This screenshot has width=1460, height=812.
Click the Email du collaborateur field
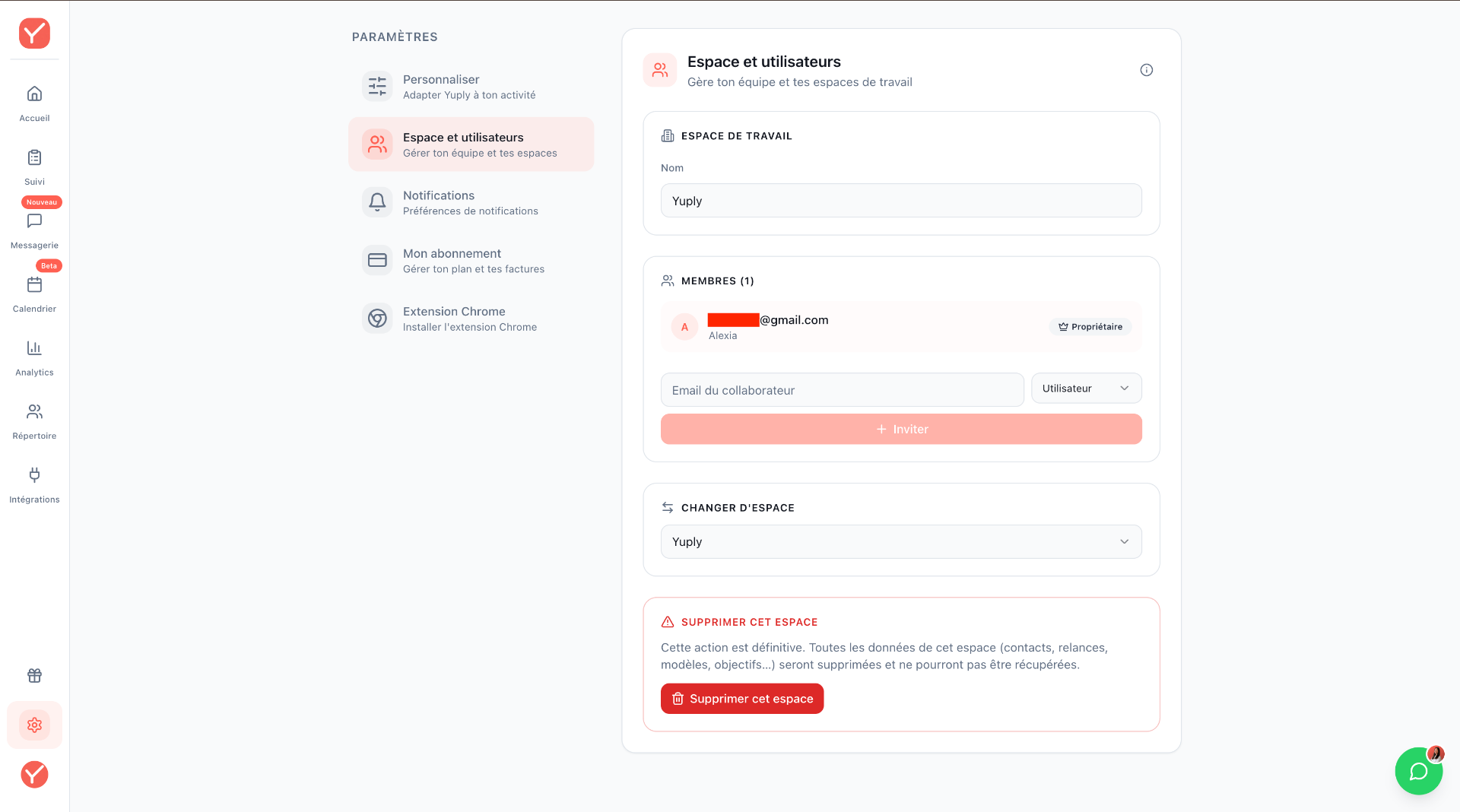click(843, 390)
